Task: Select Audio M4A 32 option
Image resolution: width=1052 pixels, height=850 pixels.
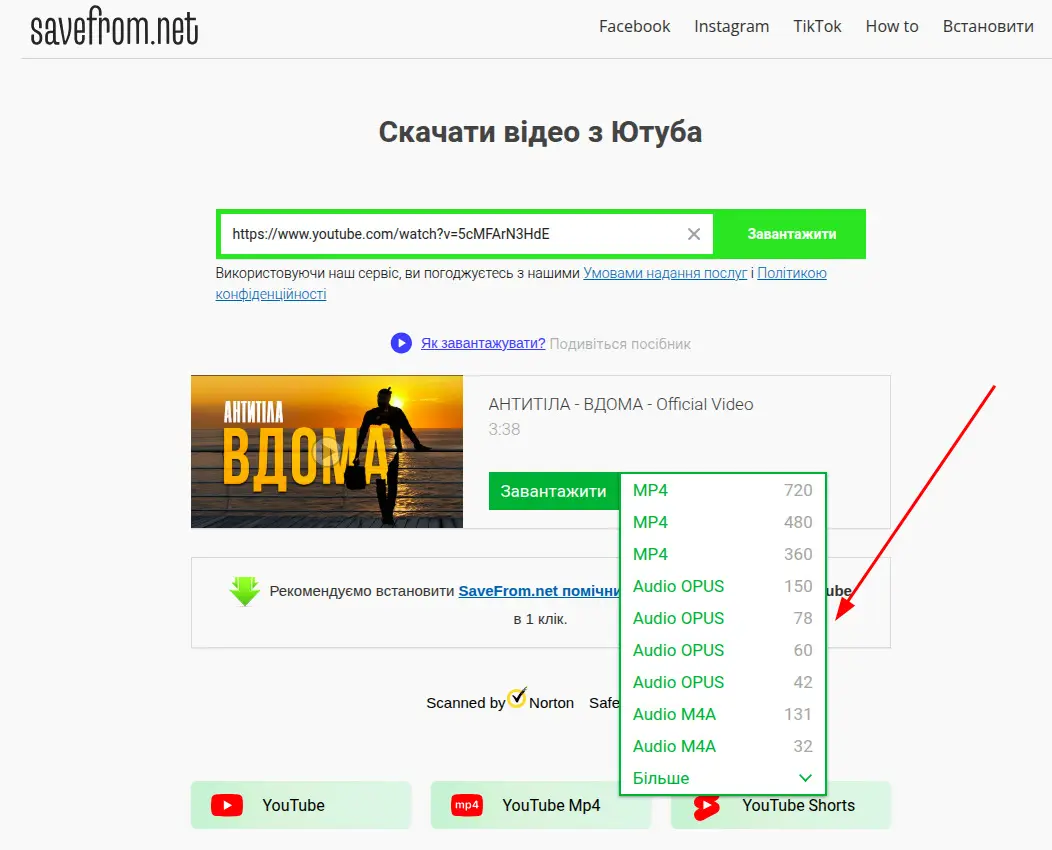Action: [723, 747]
